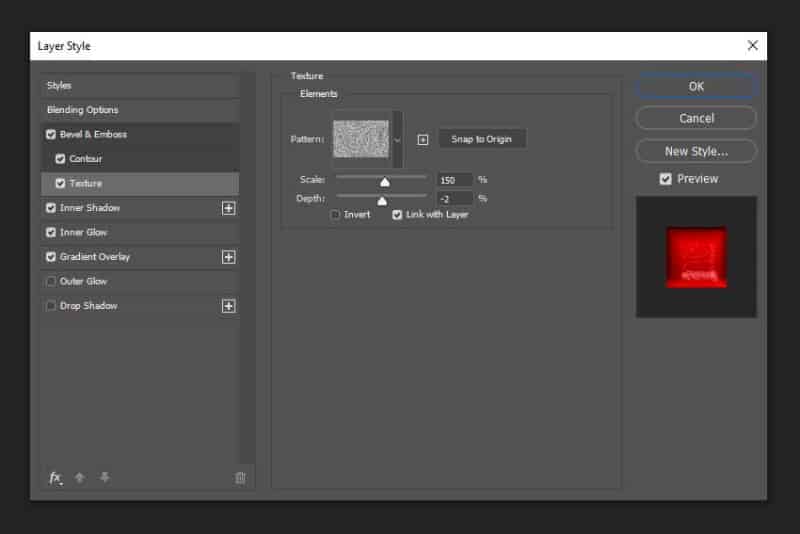Click the Scale percentage input field

(455, 180)
